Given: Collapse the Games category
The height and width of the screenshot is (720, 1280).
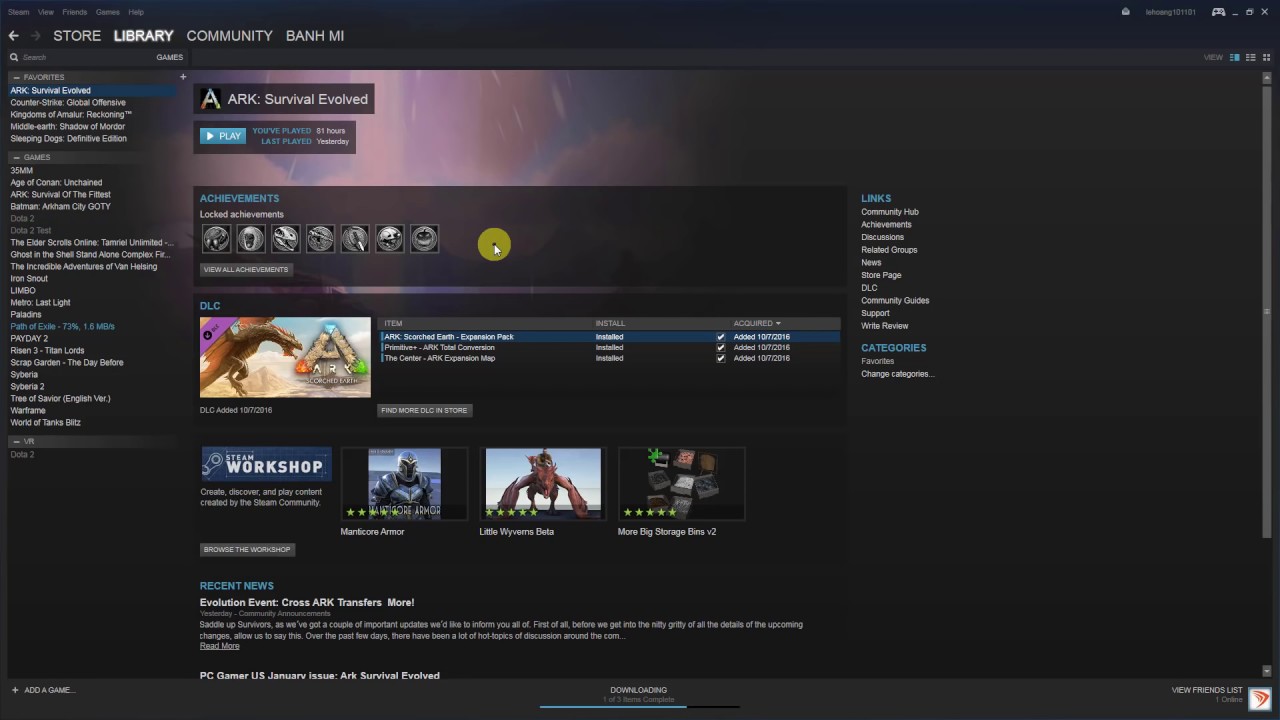Looking at the screenshot, I should (16, 157).
